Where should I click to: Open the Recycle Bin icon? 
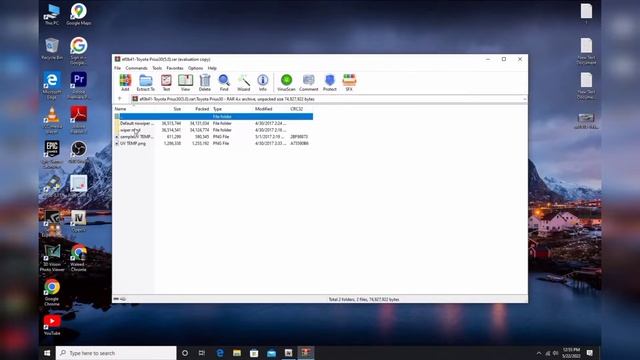tap(52, 49)
